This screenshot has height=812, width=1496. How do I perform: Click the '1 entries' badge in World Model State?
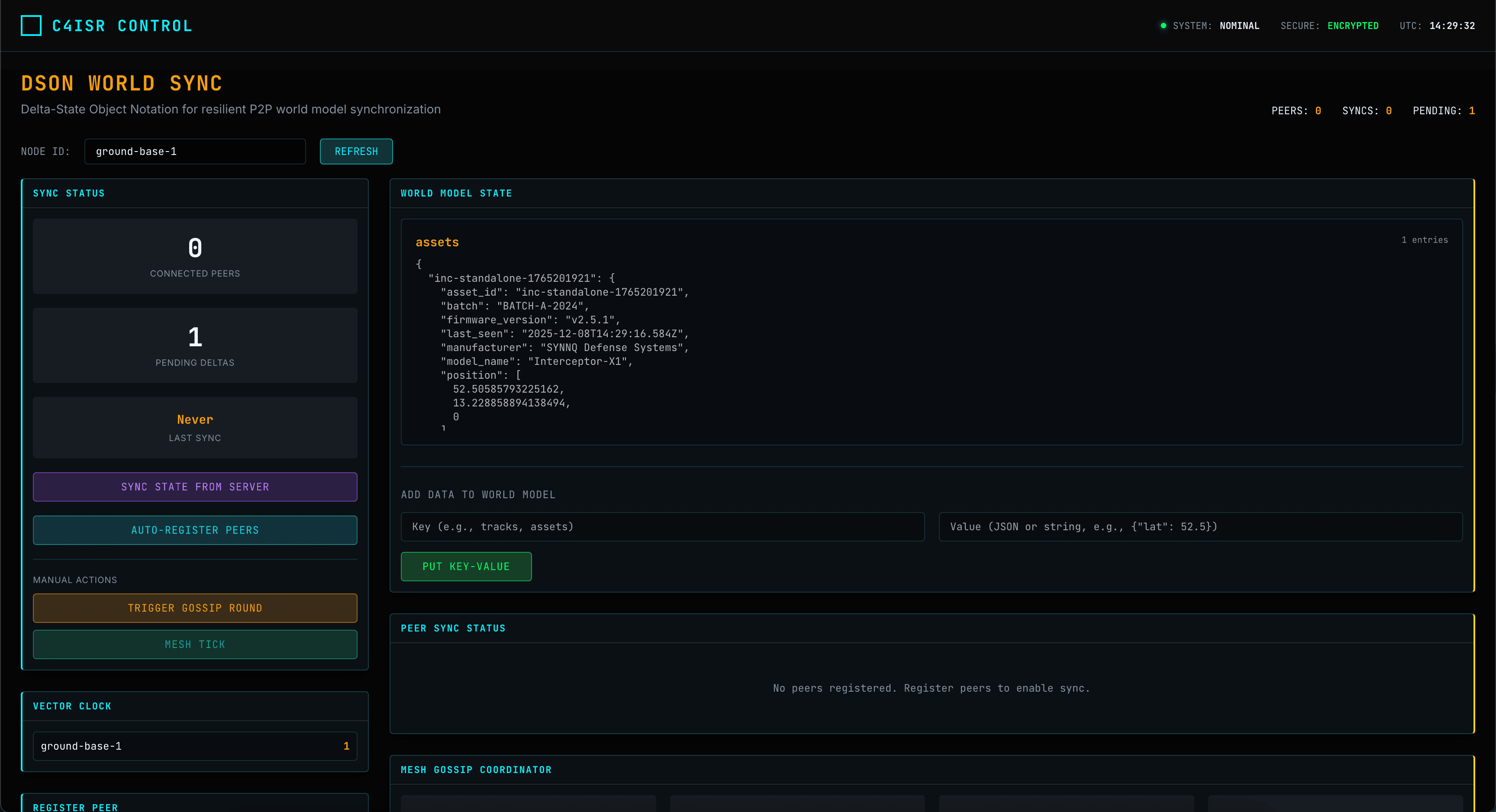tap(1425, 239)
